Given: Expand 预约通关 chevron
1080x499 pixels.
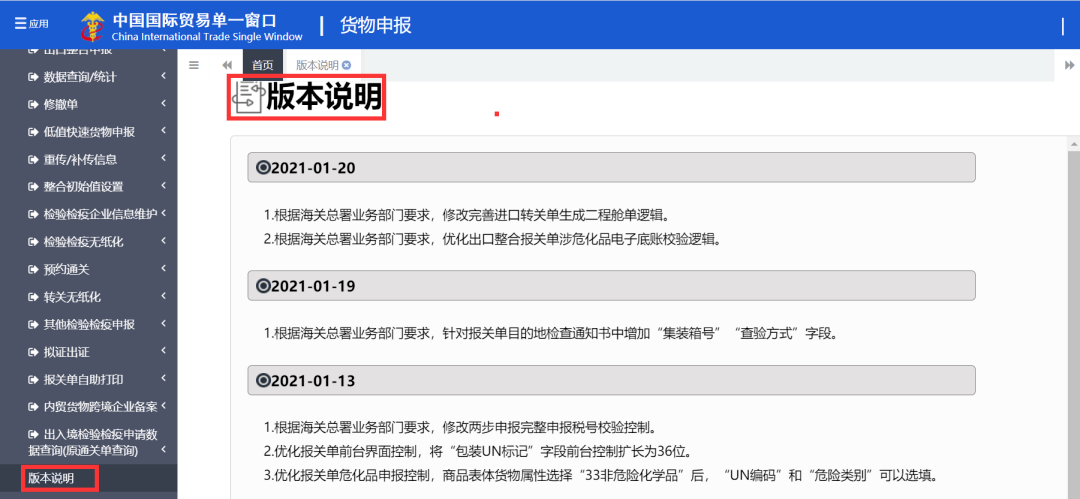Looking at the screenshot, I should (163, 268).
